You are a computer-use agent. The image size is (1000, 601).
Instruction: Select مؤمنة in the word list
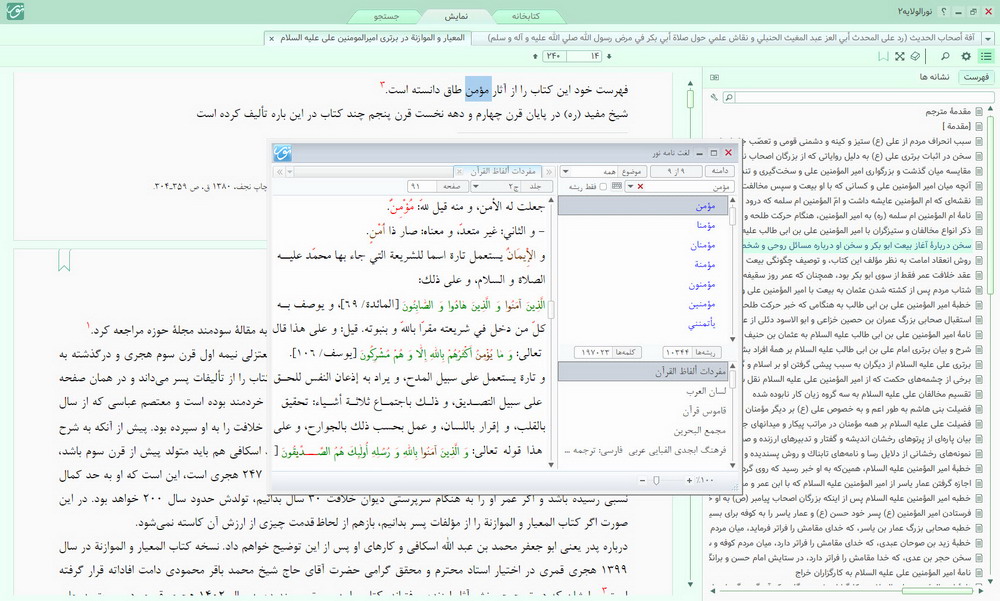(705, 265)
